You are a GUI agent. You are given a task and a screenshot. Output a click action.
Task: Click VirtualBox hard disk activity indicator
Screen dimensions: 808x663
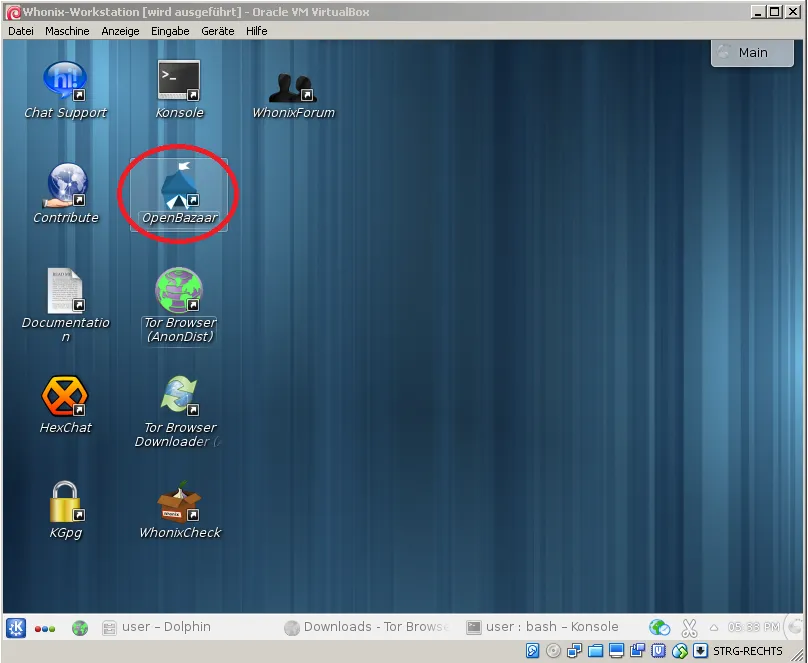coord(532,651)
